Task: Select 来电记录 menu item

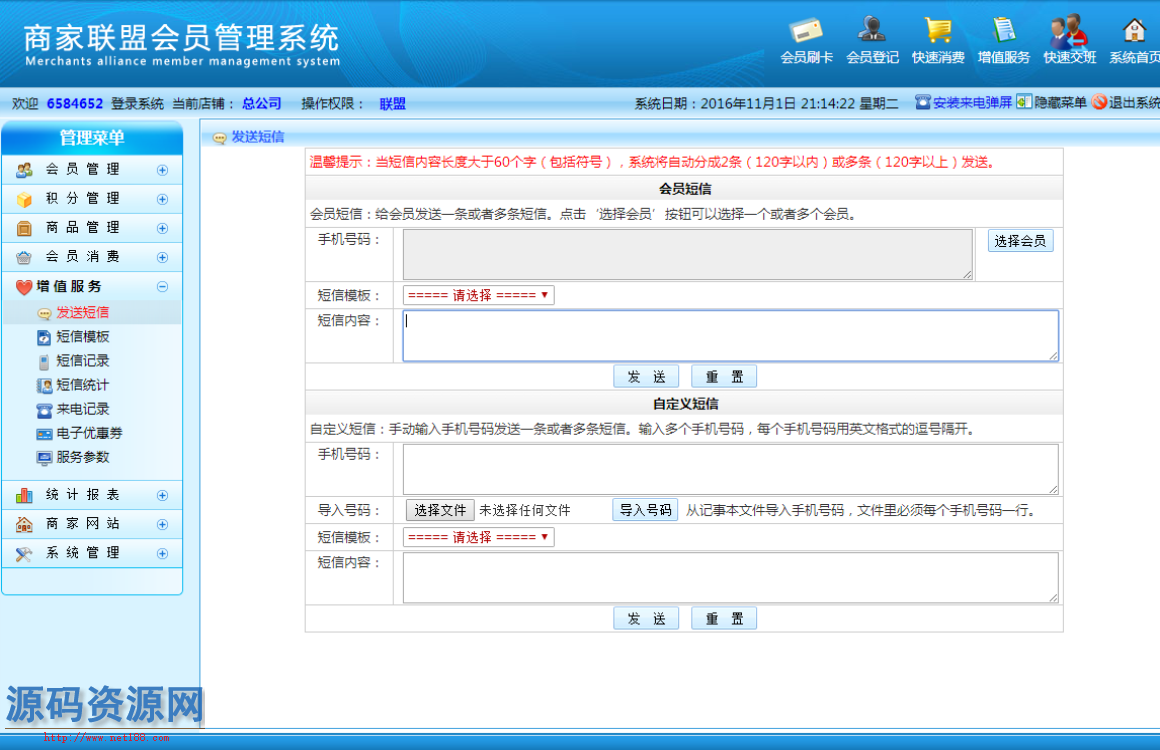Action: (x=83, y=409)
